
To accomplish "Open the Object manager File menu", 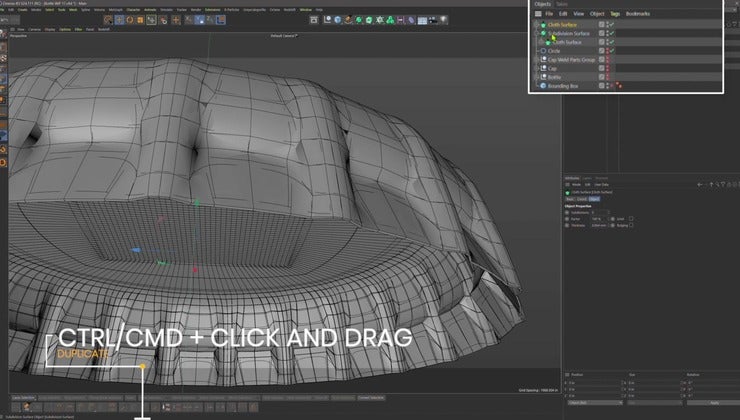I will tap(549, 14).
